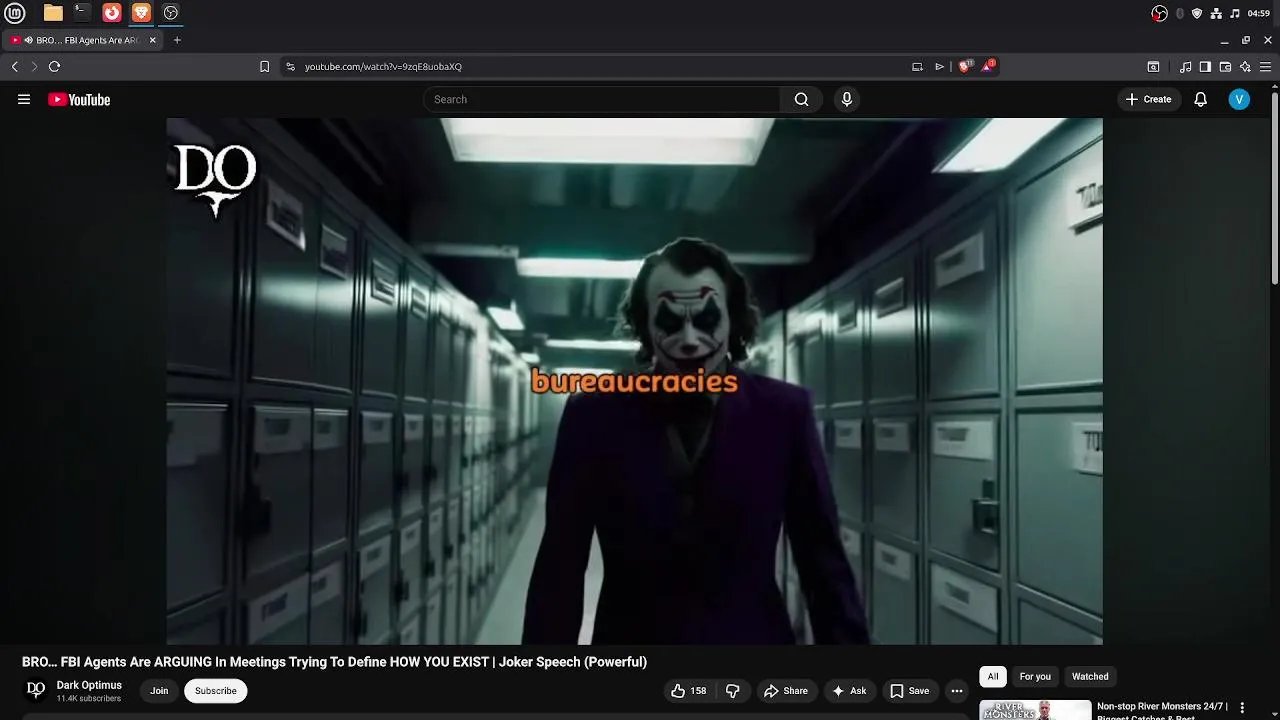
Task: Open the Ask AI button
Action: click(849, 690)
